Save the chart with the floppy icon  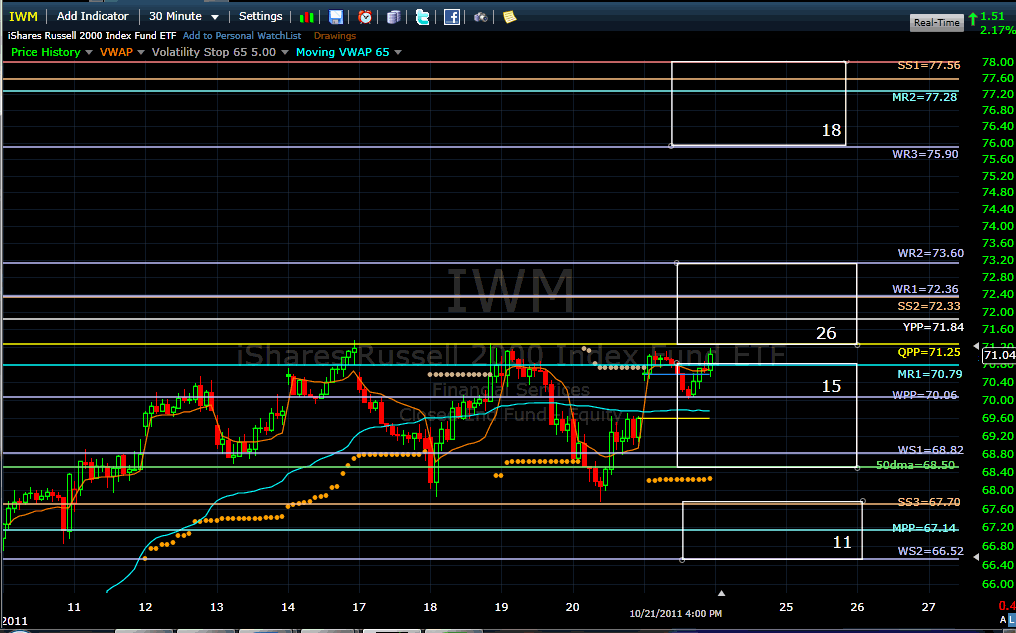[336, 17]
